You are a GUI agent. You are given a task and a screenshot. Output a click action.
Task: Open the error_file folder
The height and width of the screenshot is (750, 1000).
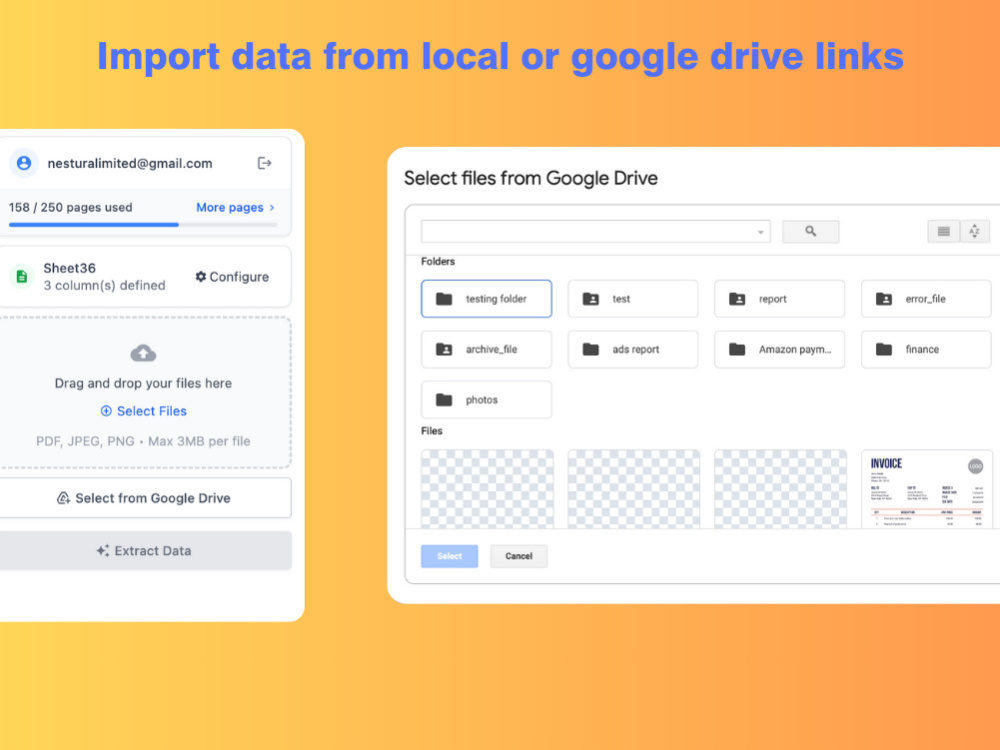tap(926, 298)
